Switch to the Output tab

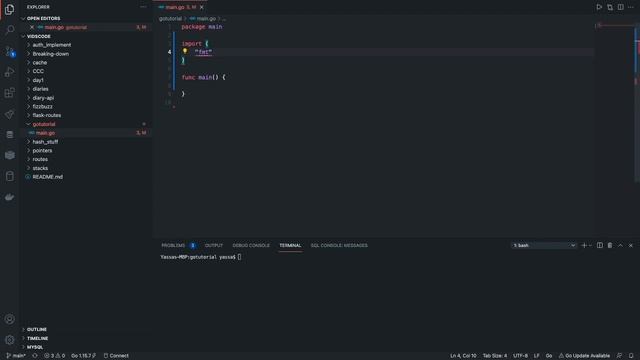pos(213,245)
